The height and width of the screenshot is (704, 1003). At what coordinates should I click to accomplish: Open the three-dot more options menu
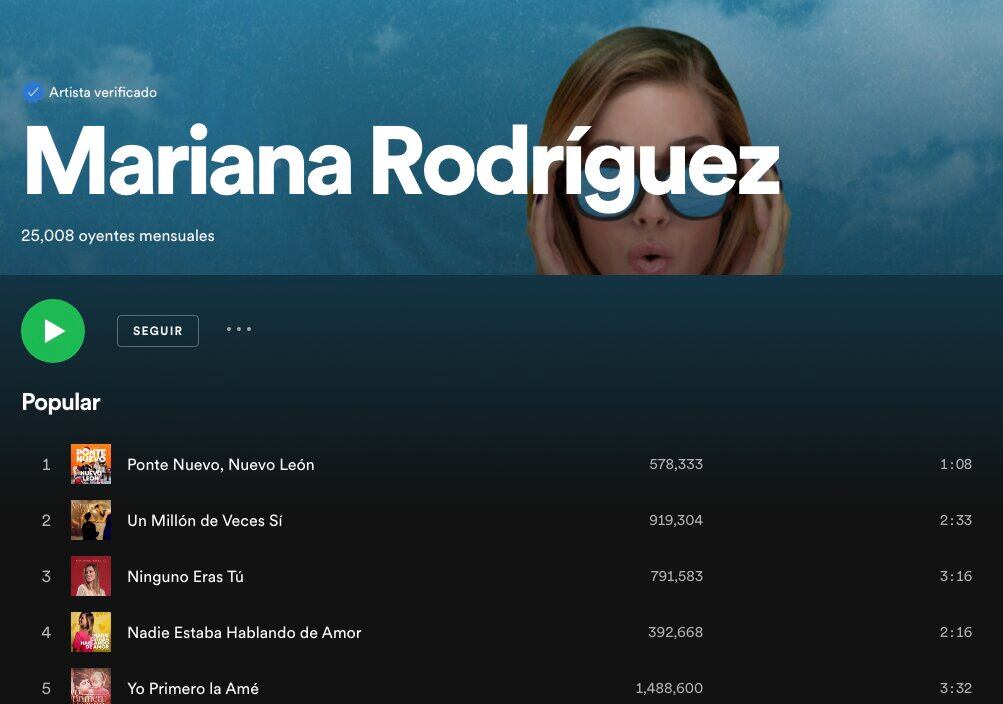pyautogui.click(x=239, y=329)
